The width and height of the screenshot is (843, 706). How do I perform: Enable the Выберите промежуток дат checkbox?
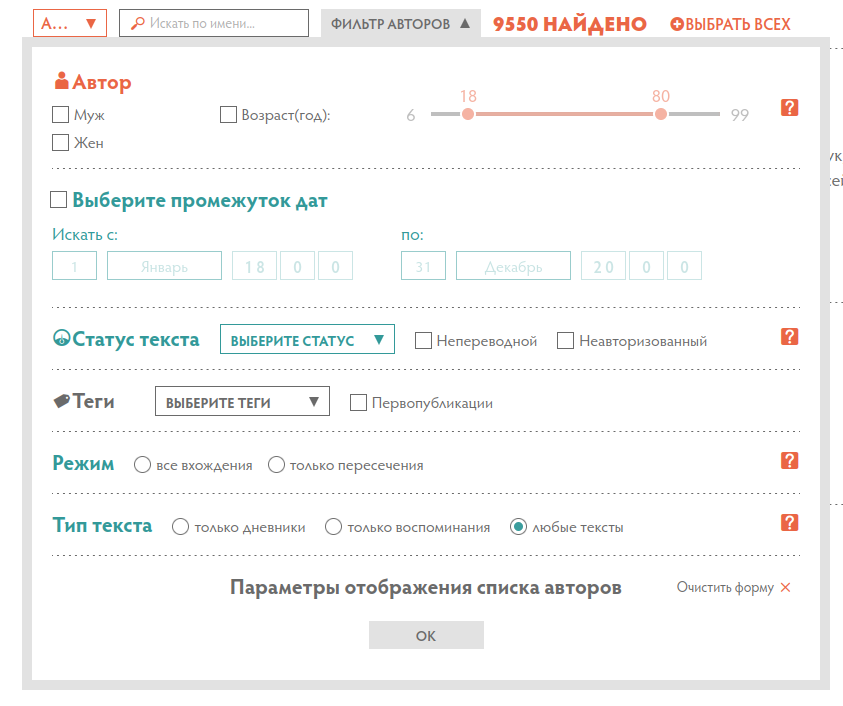point(59,200)
